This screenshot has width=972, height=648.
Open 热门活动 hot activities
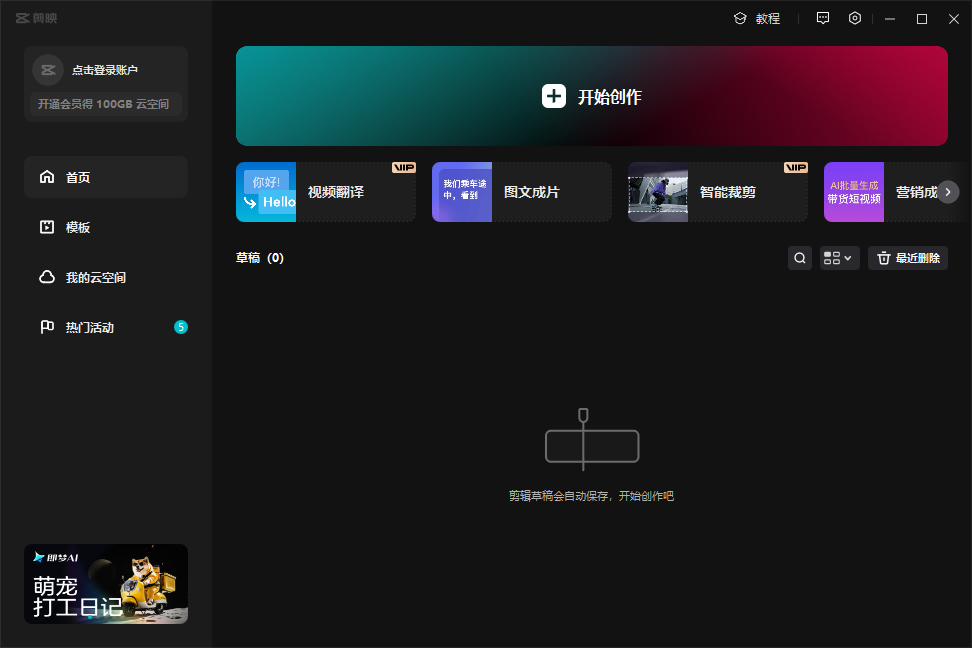[106, 327]
